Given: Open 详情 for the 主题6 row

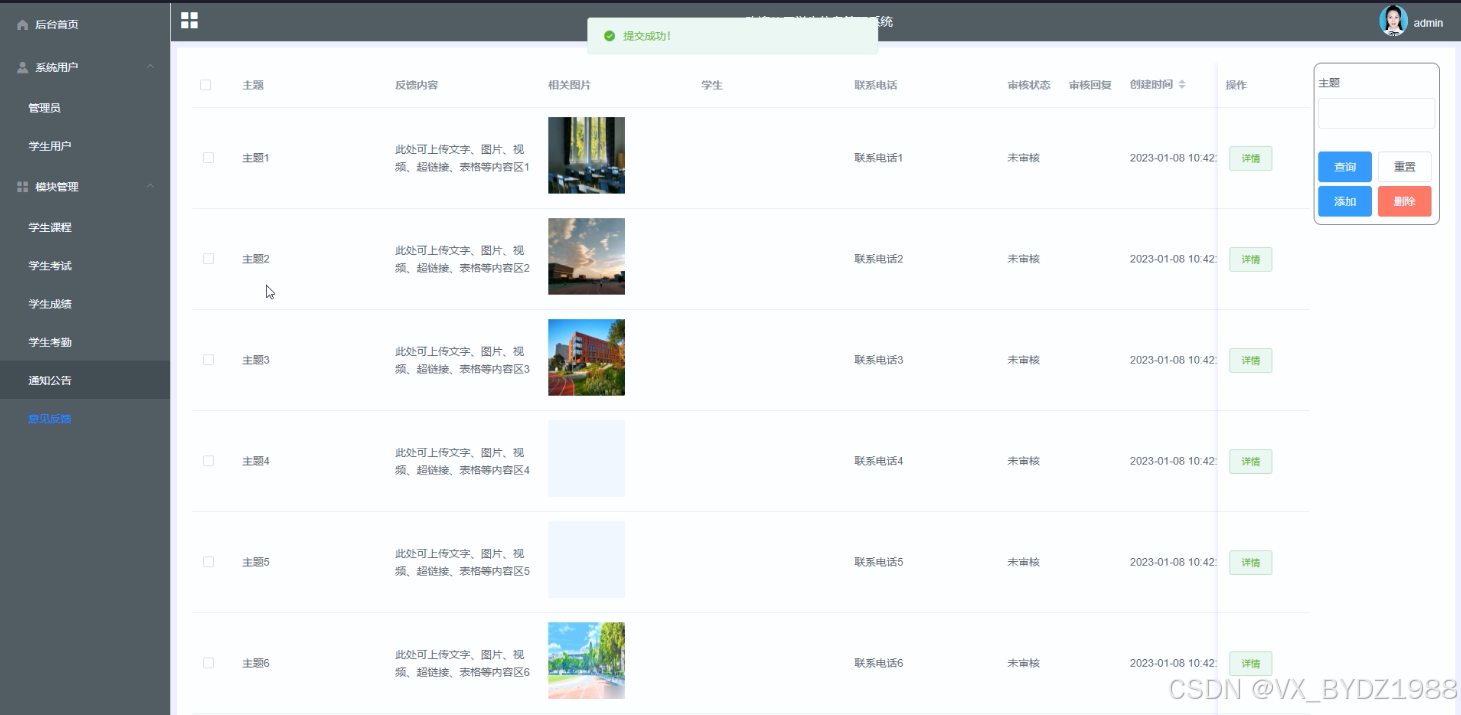Looking at the screenshot, I should pos(1250,663).
